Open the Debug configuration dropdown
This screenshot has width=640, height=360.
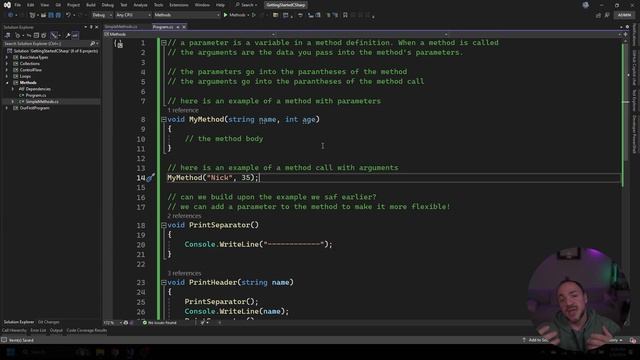(x=102, y=15)
